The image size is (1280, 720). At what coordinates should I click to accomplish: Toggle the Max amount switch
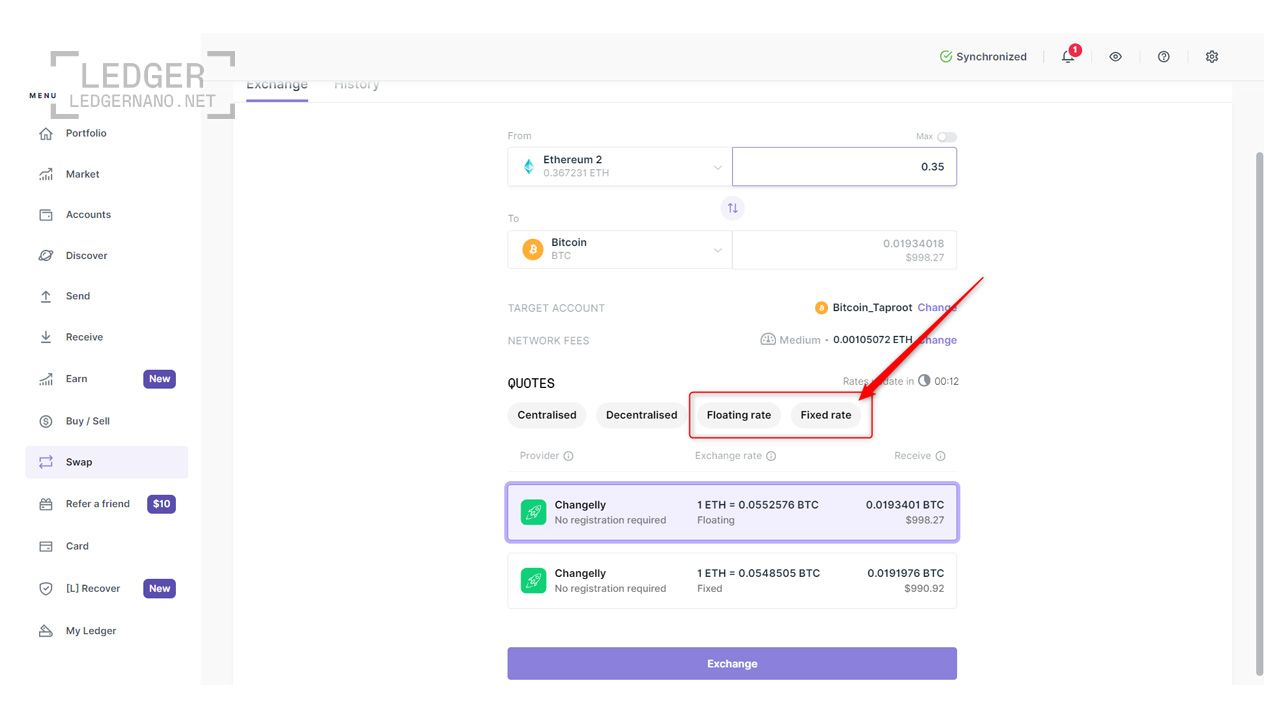click(947, 137)
